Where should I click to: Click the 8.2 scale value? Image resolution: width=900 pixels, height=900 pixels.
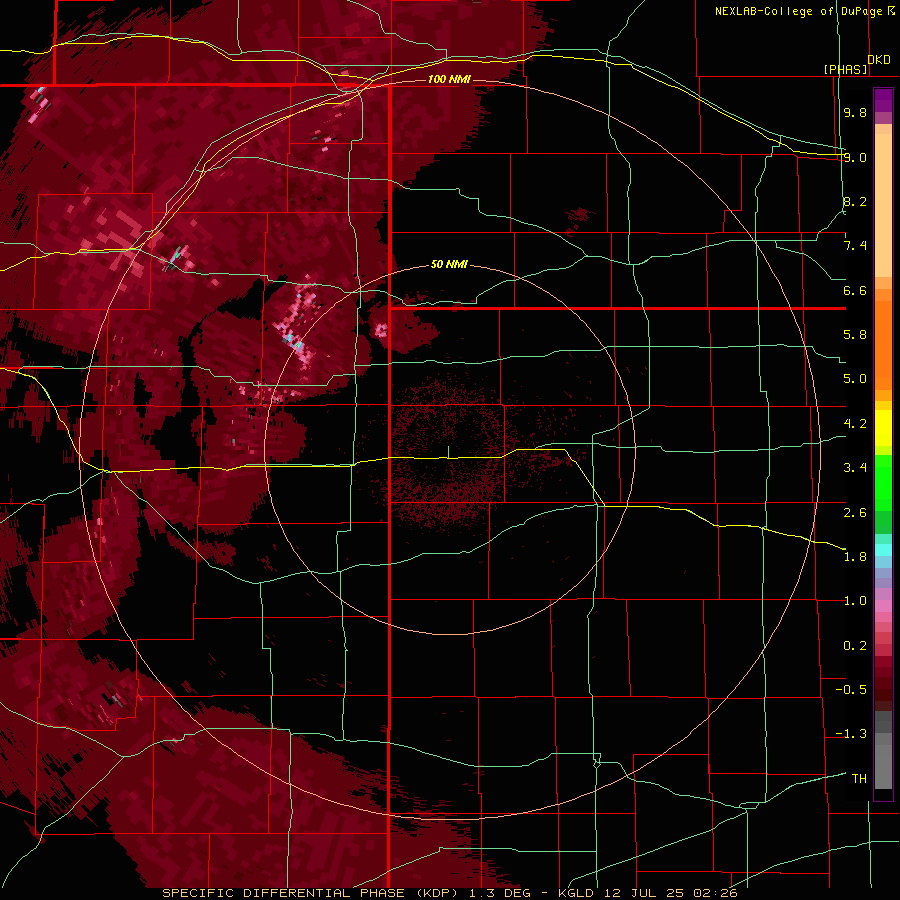click(855, 201)
